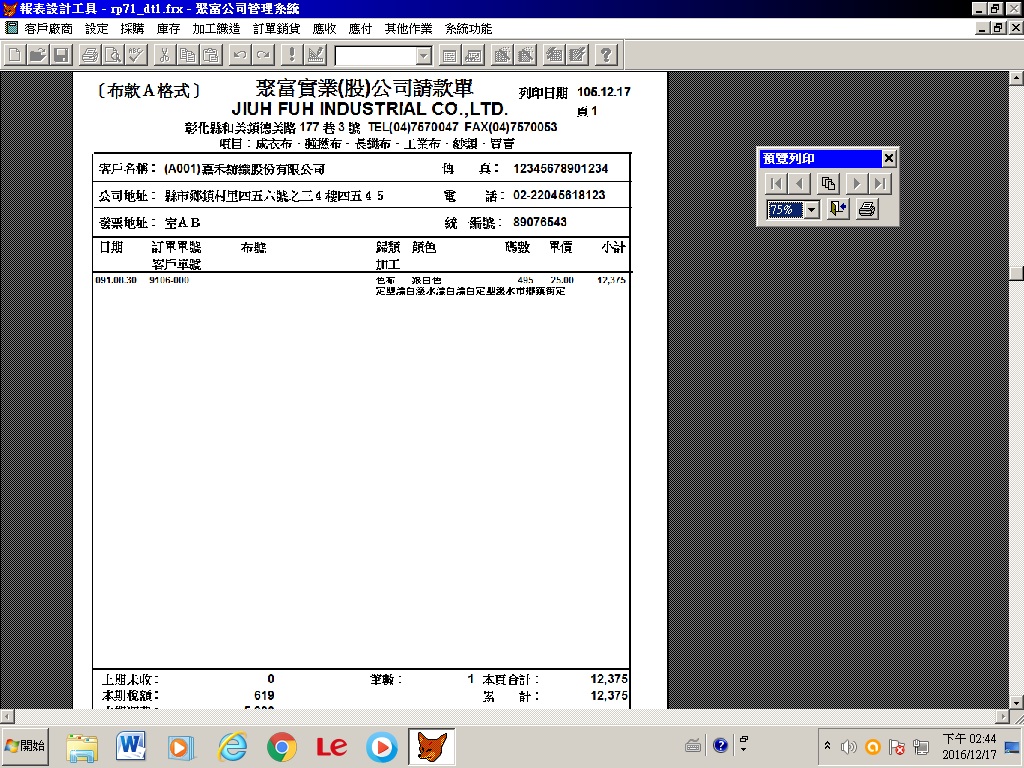
Task: Click the Help question mark toolbar icon
Action: coord(606,55)
